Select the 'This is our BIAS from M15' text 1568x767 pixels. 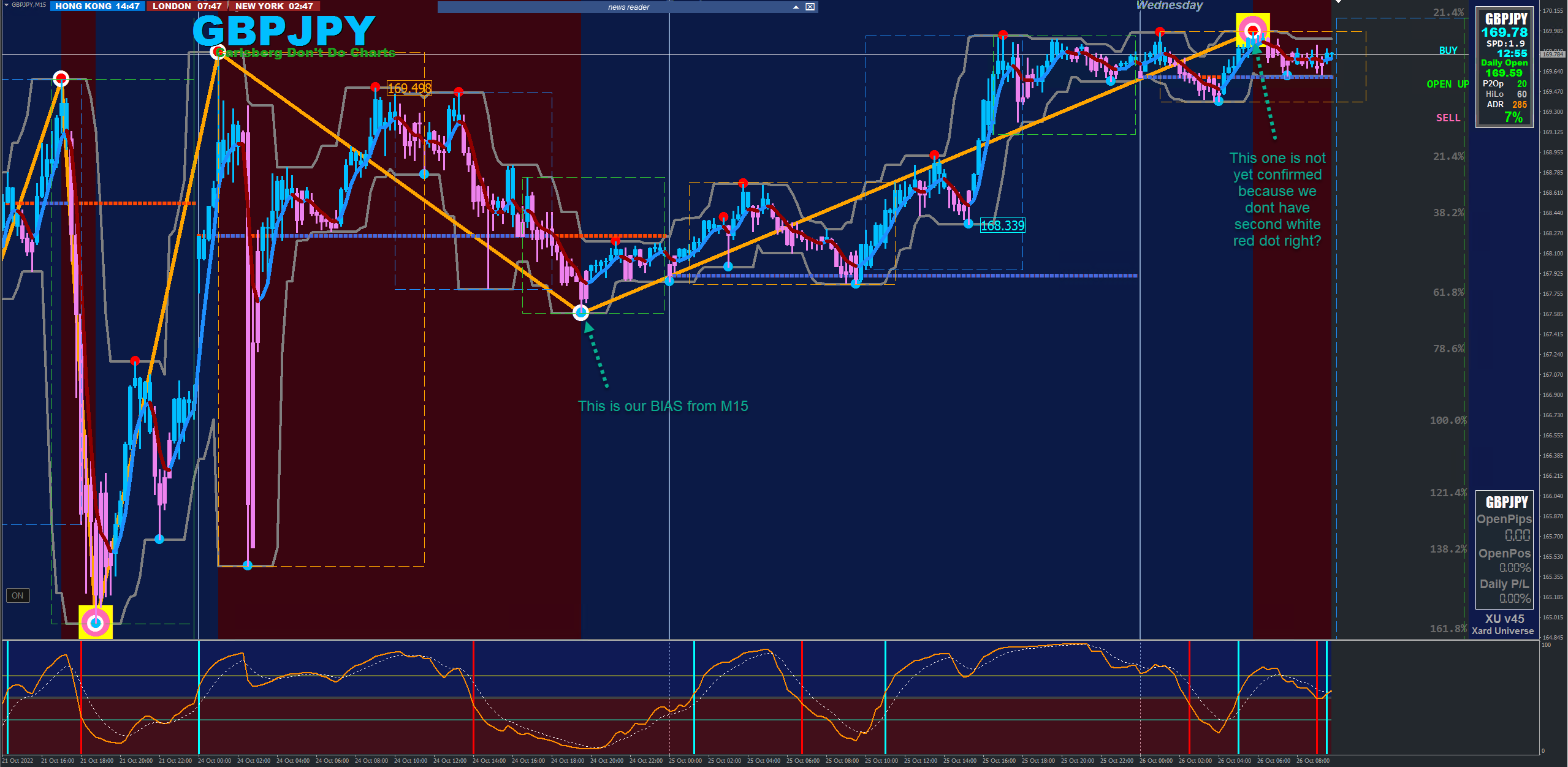663,406
